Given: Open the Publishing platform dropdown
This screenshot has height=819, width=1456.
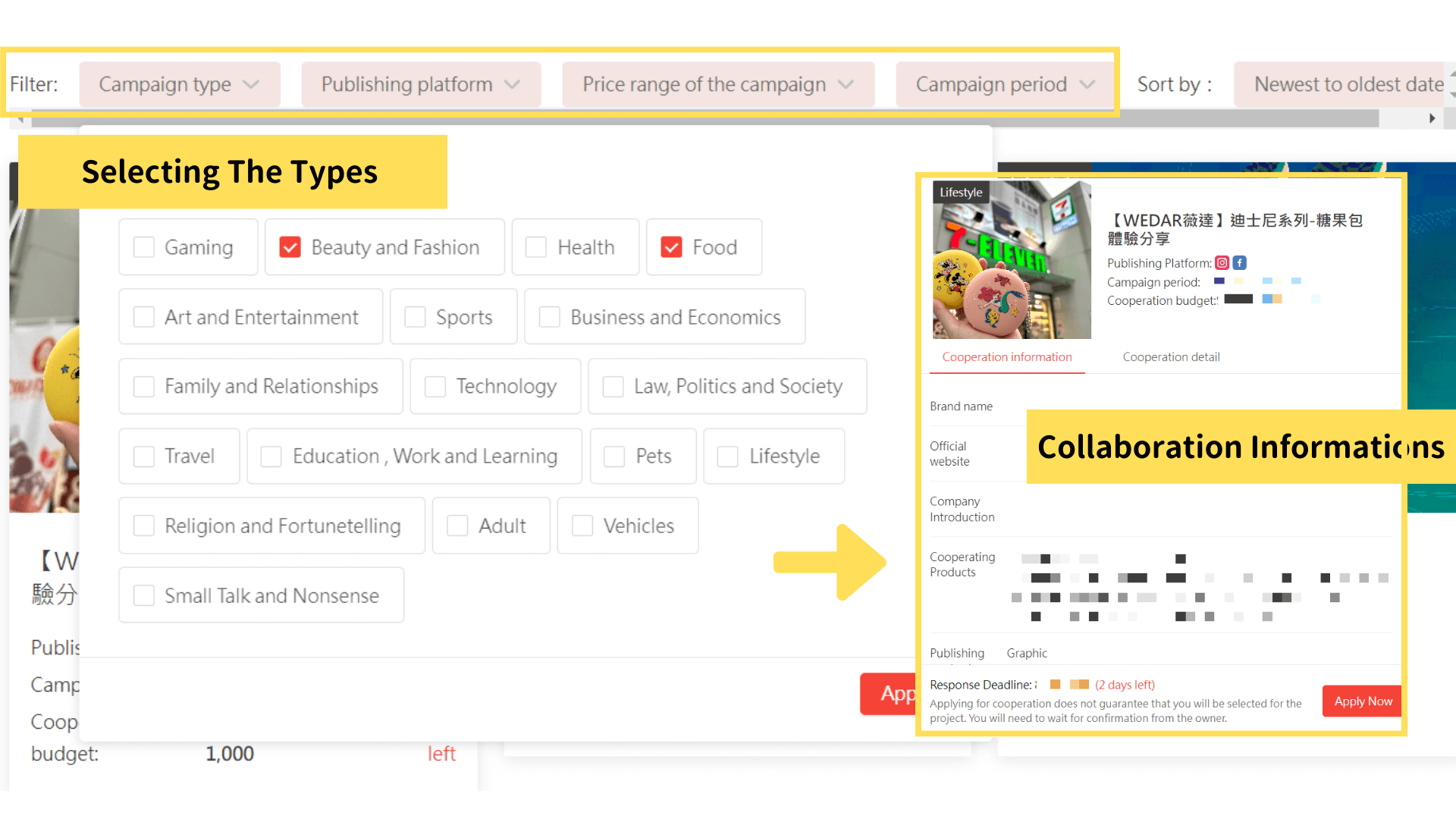Looking at the screenshot, I should [x=421, y=84].
